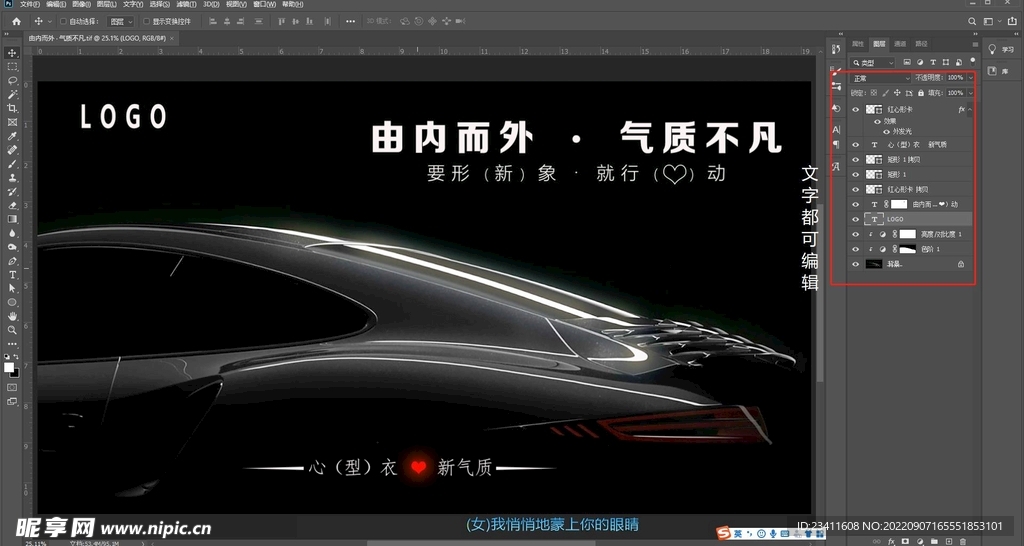Select the Dodge tool

pos(12,247)
